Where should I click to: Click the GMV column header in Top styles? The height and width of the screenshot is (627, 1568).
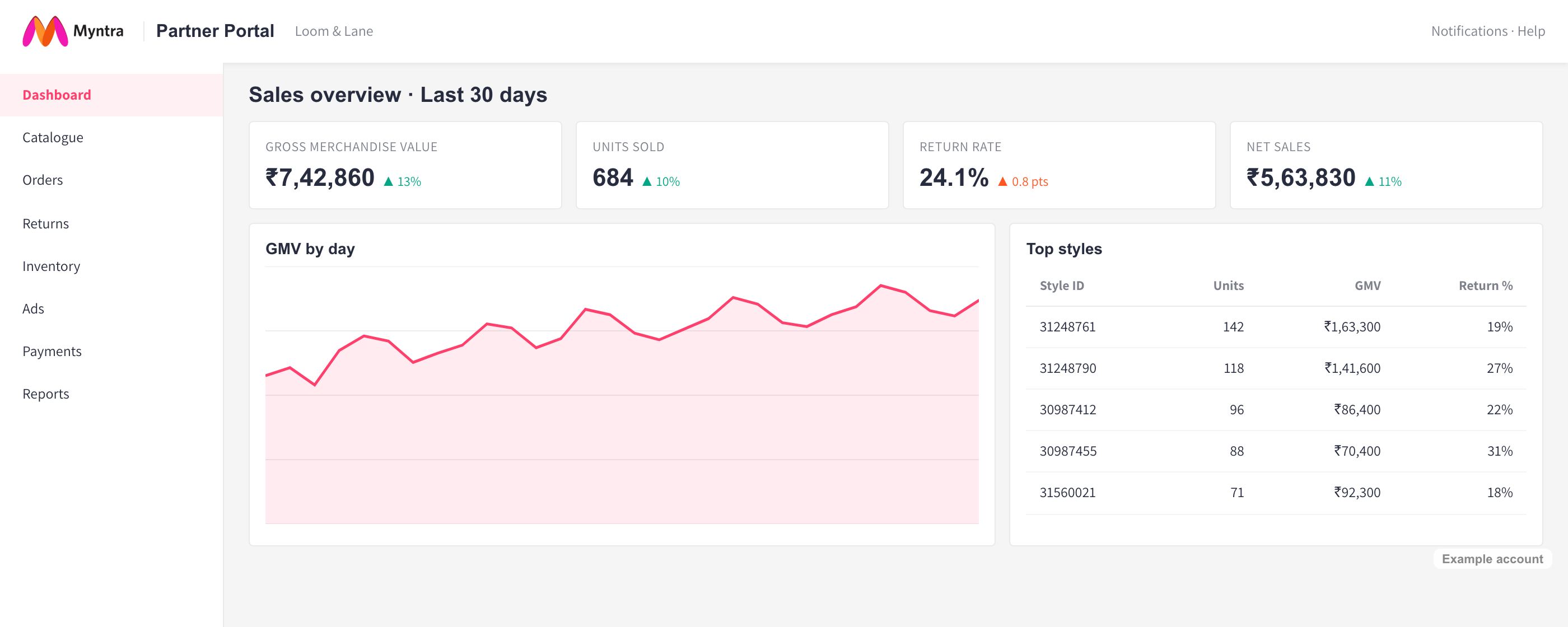tap(1368, 286)
